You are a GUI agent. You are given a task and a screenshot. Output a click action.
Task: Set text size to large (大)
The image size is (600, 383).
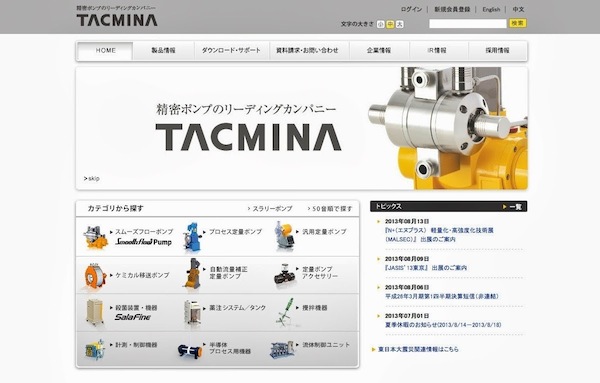(399, 24)
